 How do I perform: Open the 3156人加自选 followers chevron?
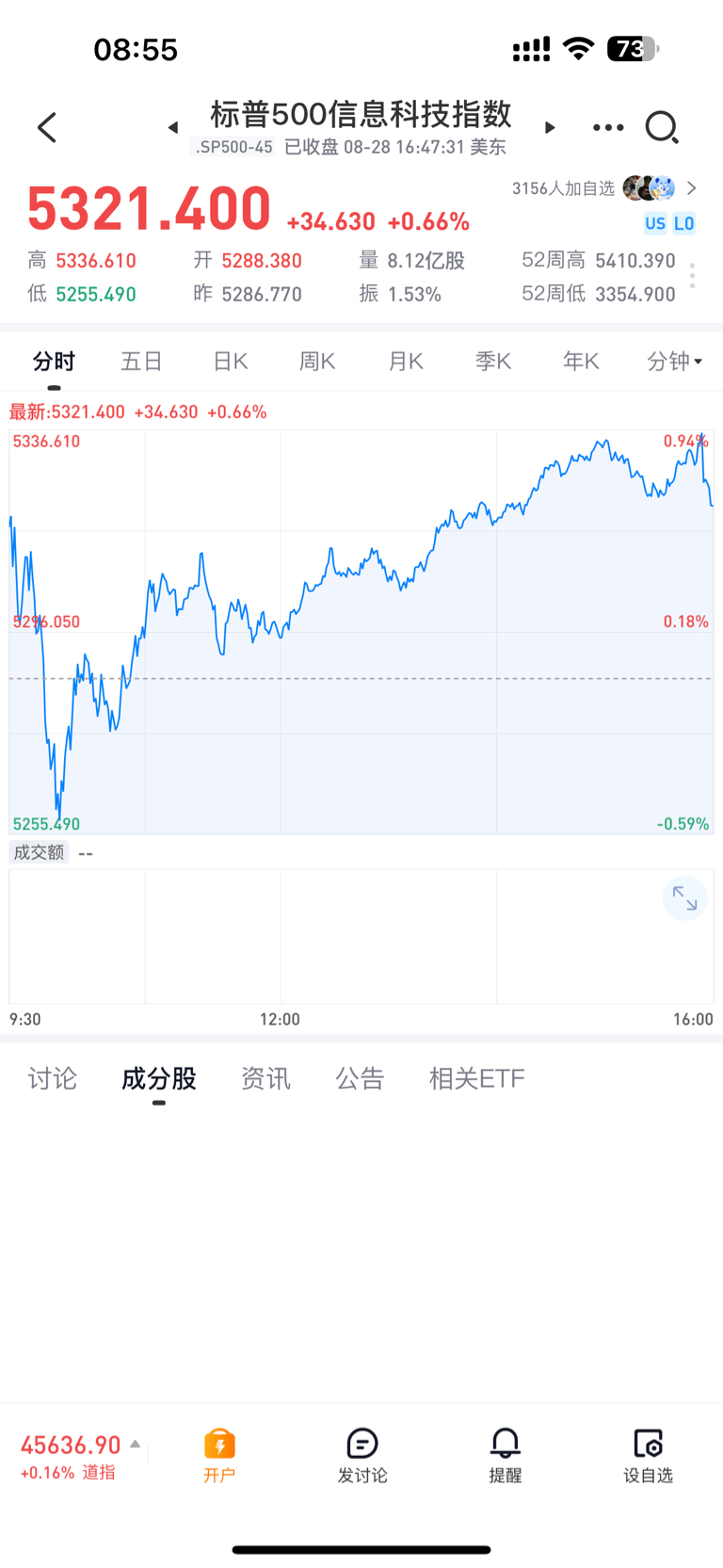[x=692, y=188]
